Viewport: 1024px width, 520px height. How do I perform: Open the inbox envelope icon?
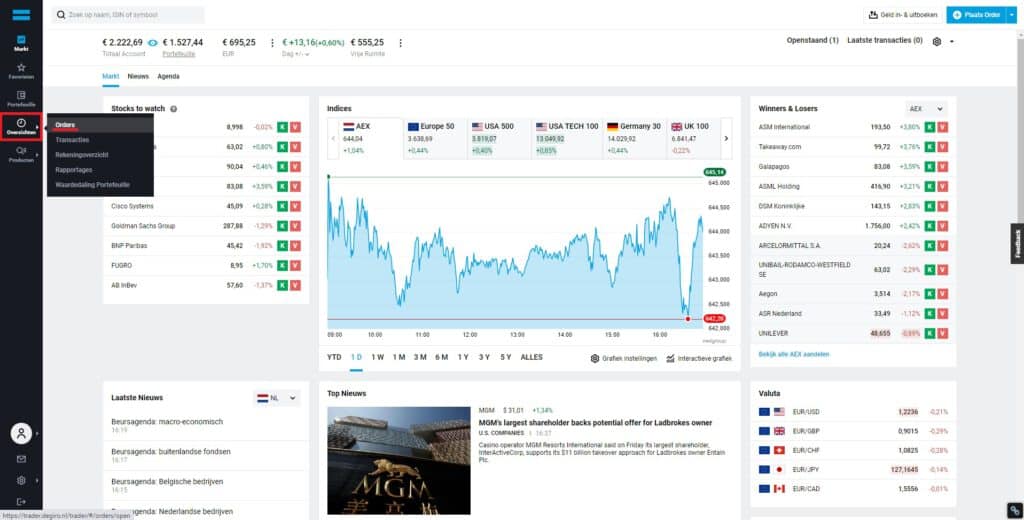click(x=21, y=459)
